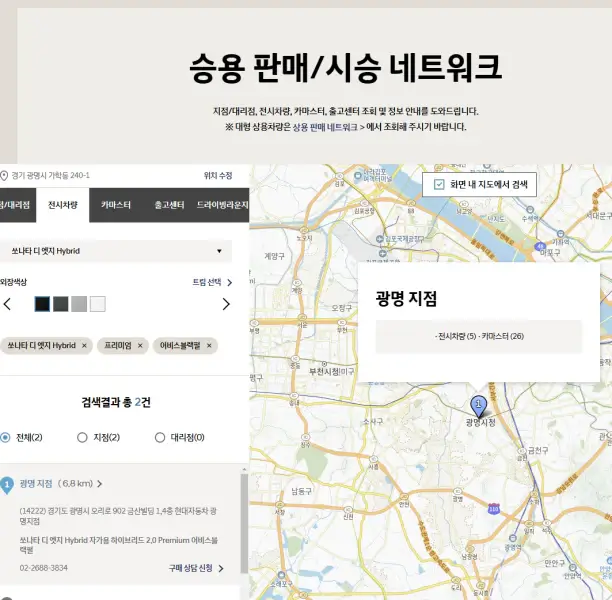Image resolution: width=612 pixels, height=600 pixels.
Task: Show next exterior colors with right arrow
Action: click(226, 304)
